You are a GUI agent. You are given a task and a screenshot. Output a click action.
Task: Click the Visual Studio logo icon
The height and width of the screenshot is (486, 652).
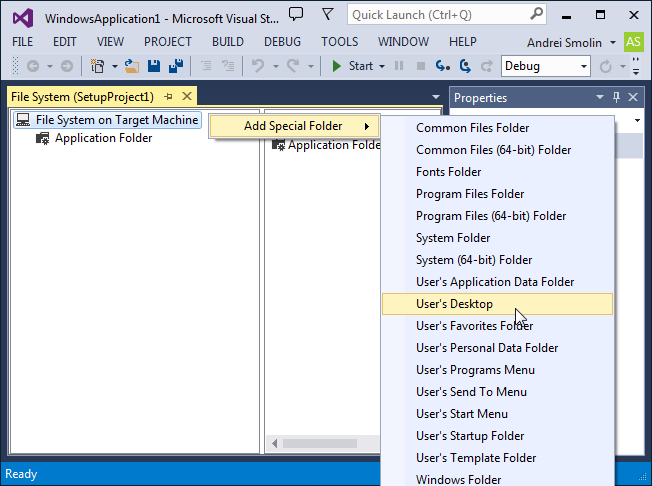click(23, 18)
